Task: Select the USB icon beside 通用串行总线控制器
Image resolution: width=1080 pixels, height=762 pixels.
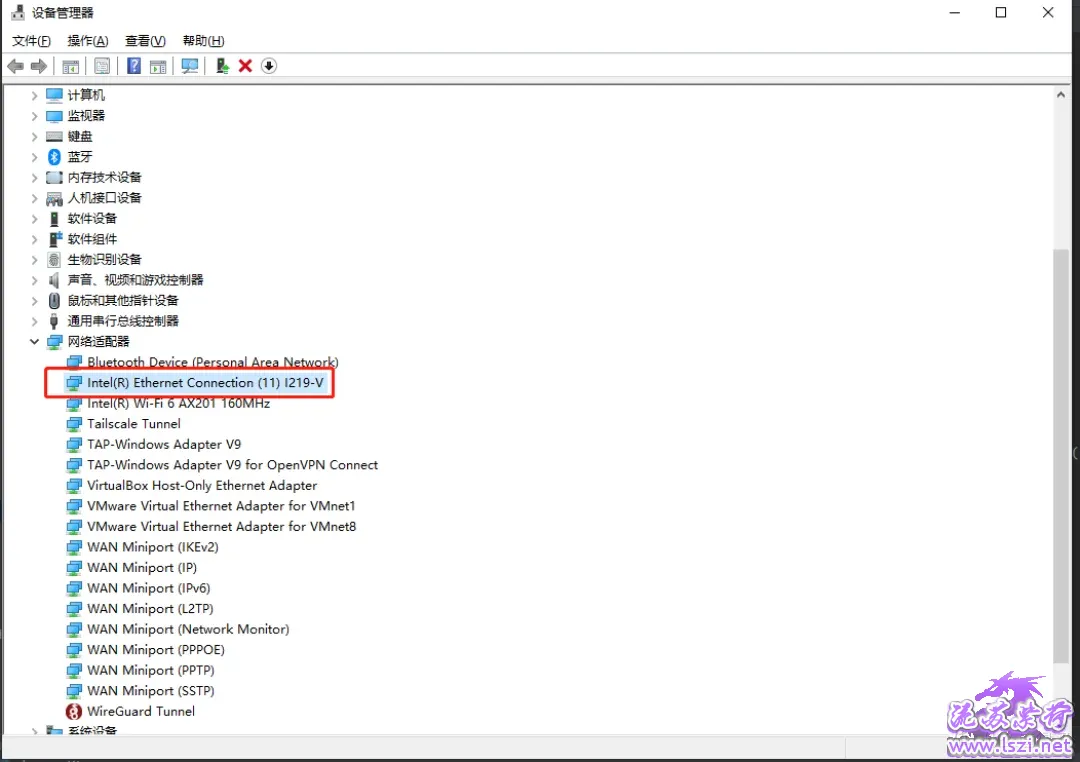Action: click(x=54, y=322)
